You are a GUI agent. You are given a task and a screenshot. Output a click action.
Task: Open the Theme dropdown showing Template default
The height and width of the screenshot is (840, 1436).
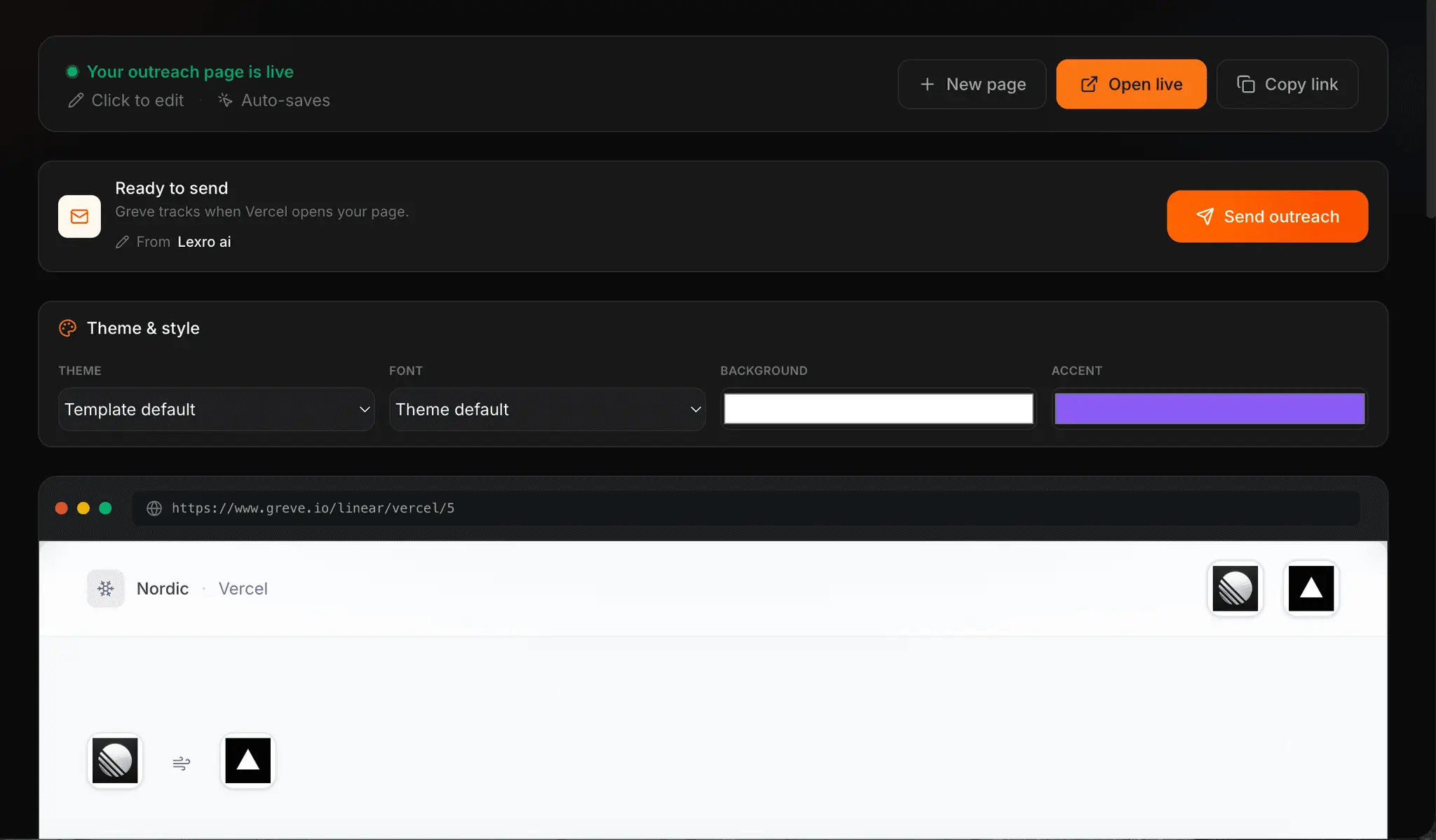tap(216, 409)
